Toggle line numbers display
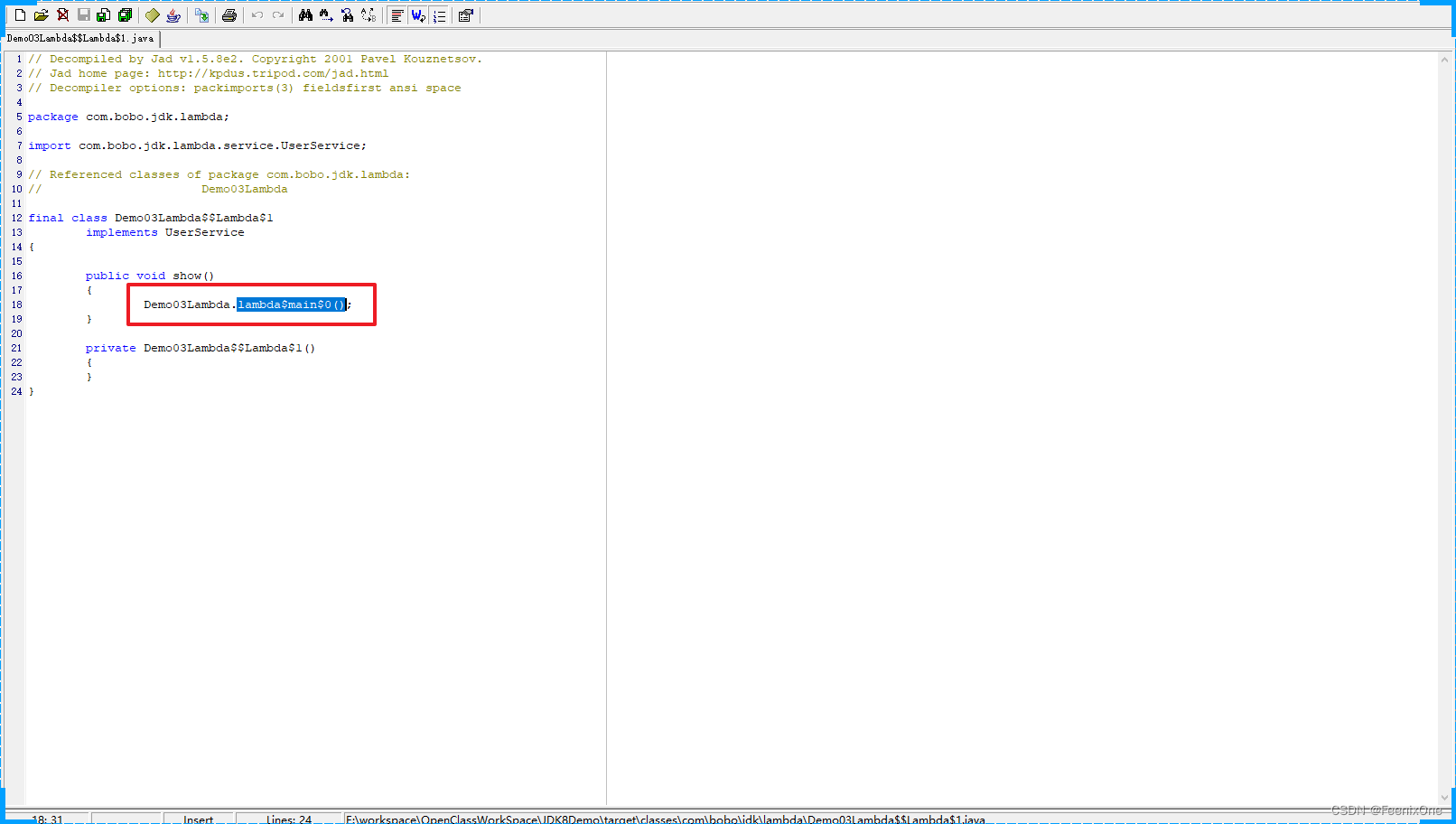Image resolution: width=1456 pixels, height=824 pixels. point(439,15)
